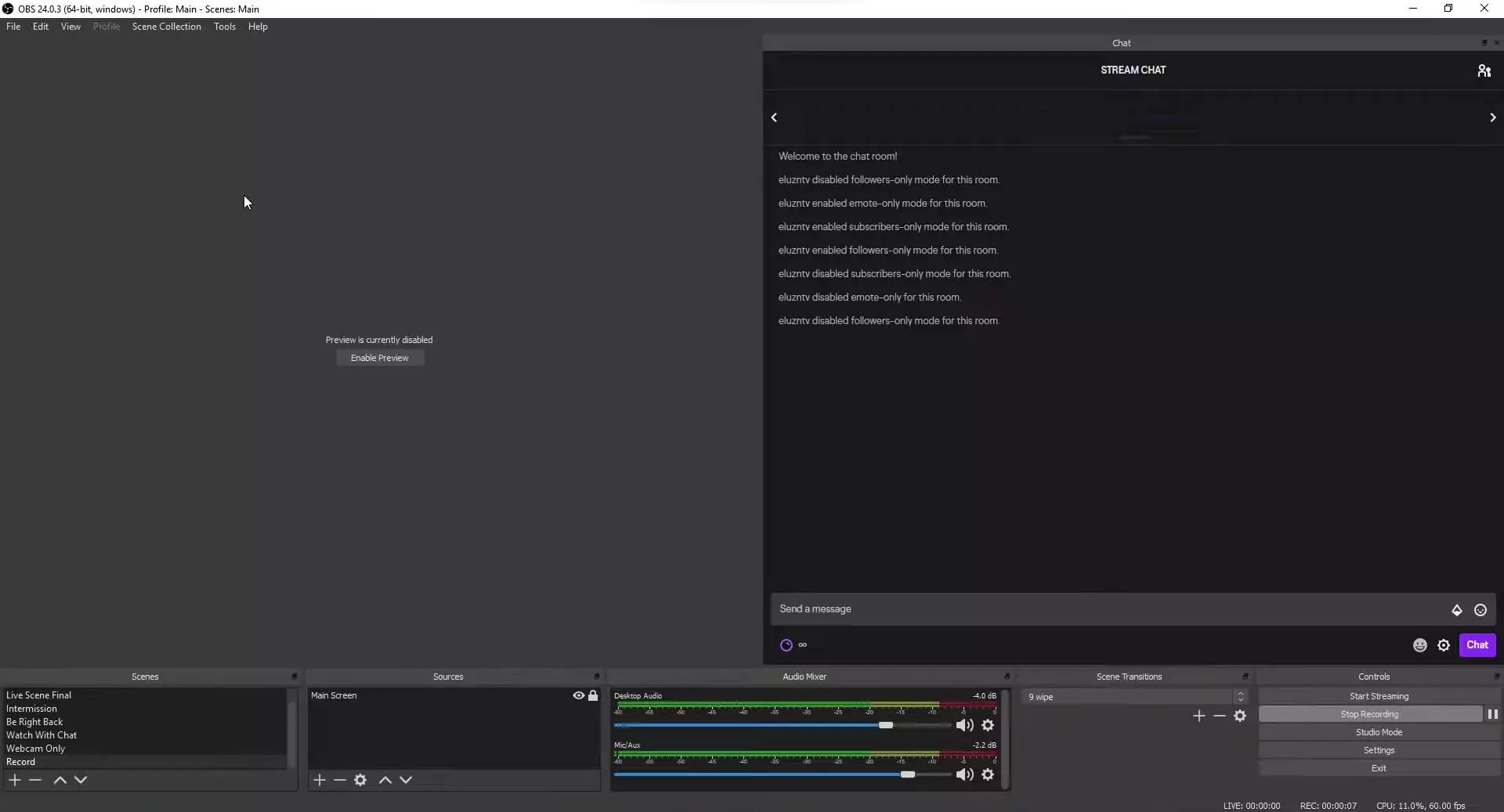1504x812 pixels.
Task: Open source properties gear icon
Action: tap(360, 780)
